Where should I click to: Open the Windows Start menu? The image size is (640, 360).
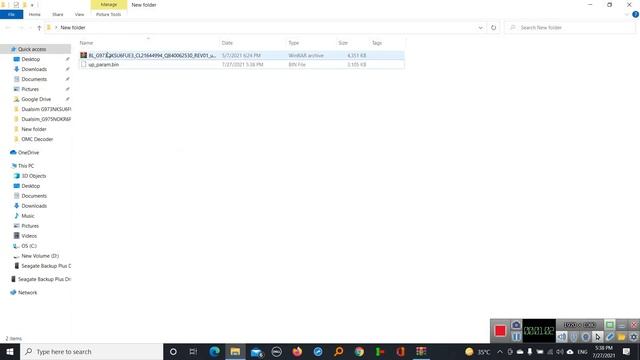tap(10, 351)
